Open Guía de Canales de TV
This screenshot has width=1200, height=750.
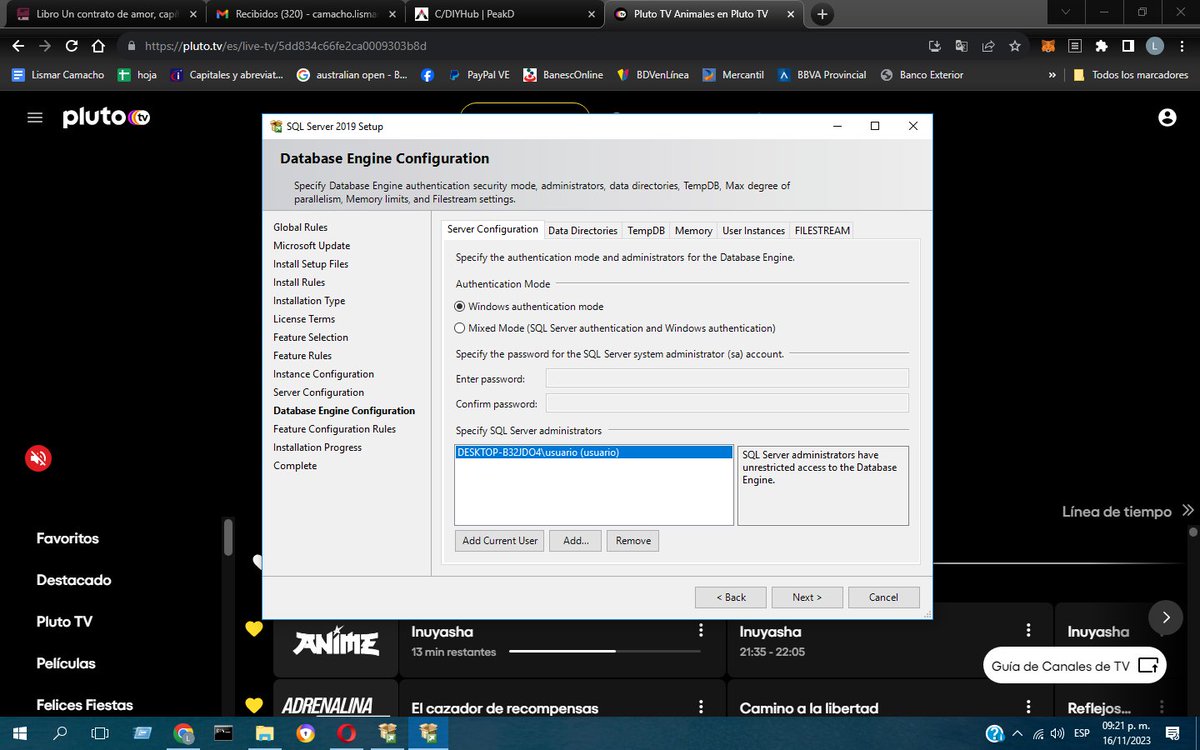point(1074,666)
